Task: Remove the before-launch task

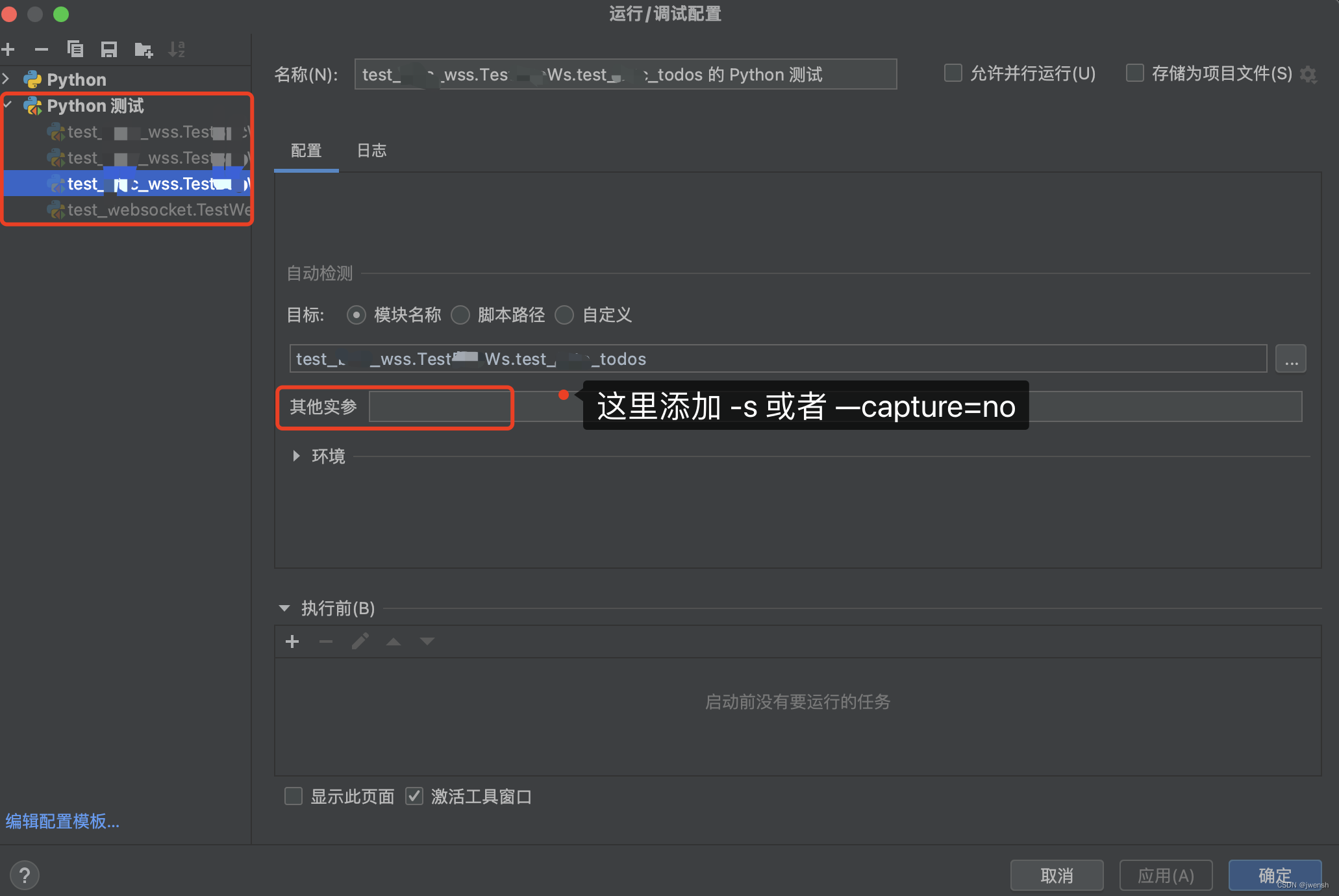Action: click(326, 641)
